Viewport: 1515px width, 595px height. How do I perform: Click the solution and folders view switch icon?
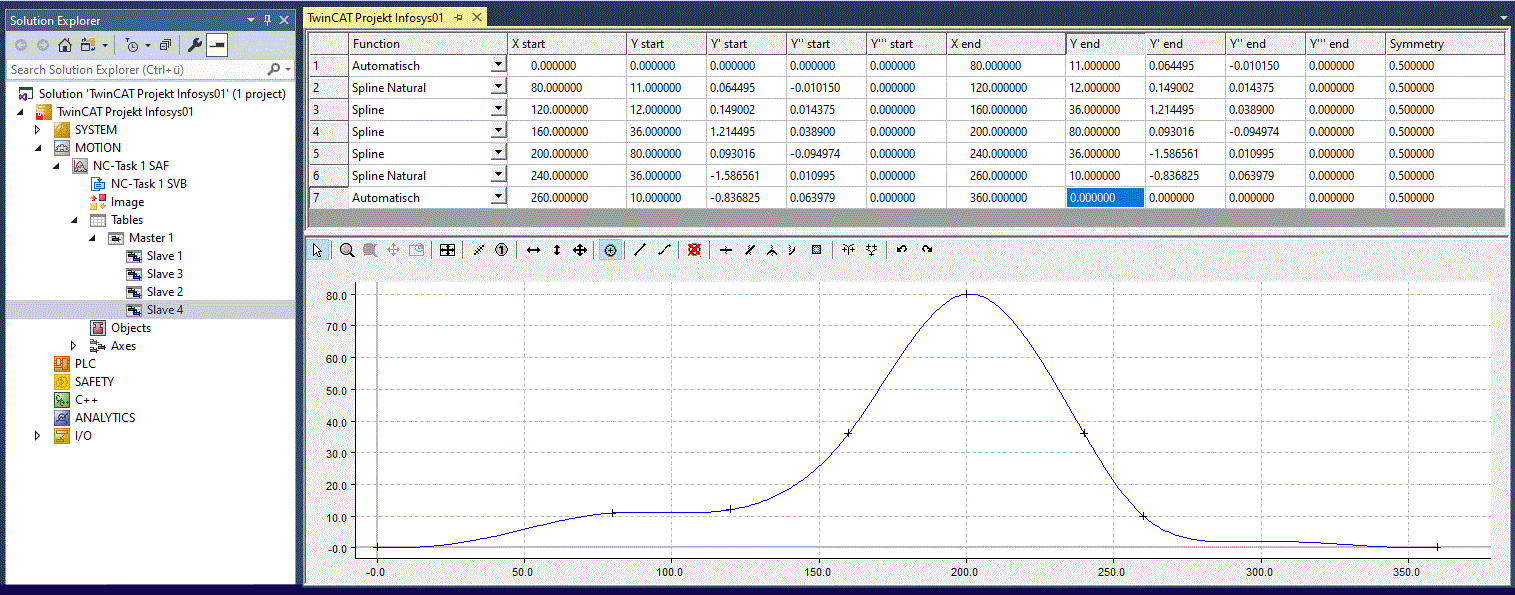tap(90, 45)
